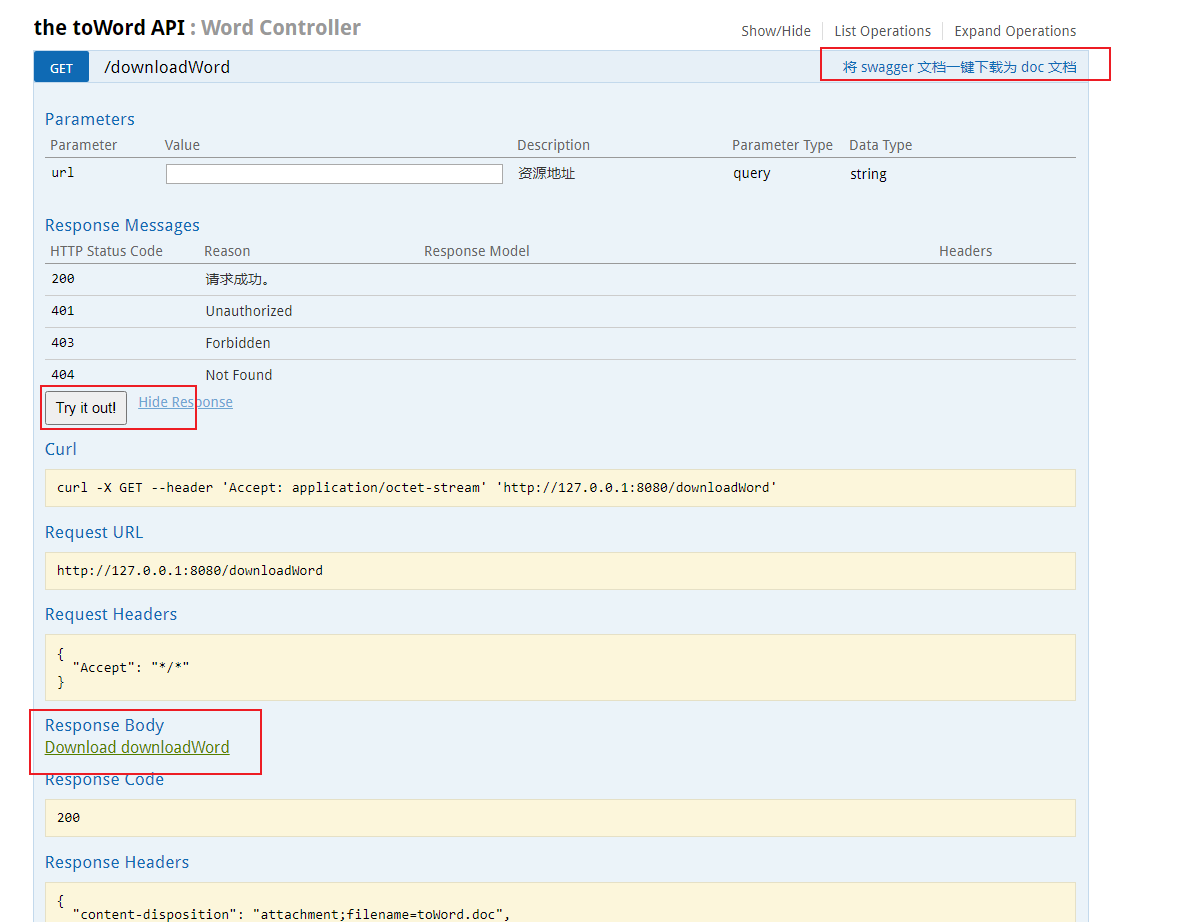This screenshot has height=922, width=1193.
Task: Click the 资源地址 description text
Action: (x=546, y=173)
